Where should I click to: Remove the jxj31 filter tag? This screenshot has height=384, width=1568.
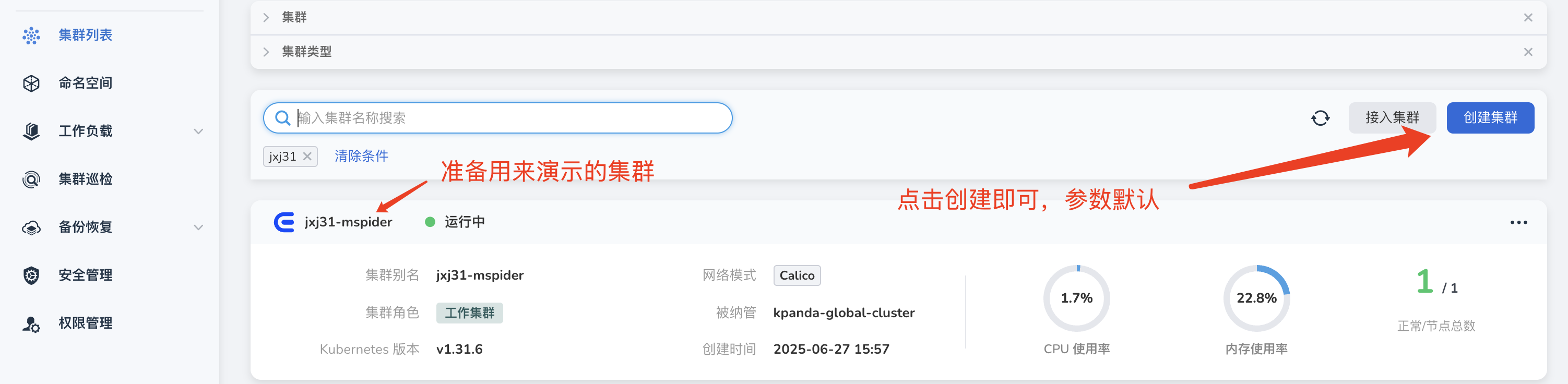pos(307,157)
